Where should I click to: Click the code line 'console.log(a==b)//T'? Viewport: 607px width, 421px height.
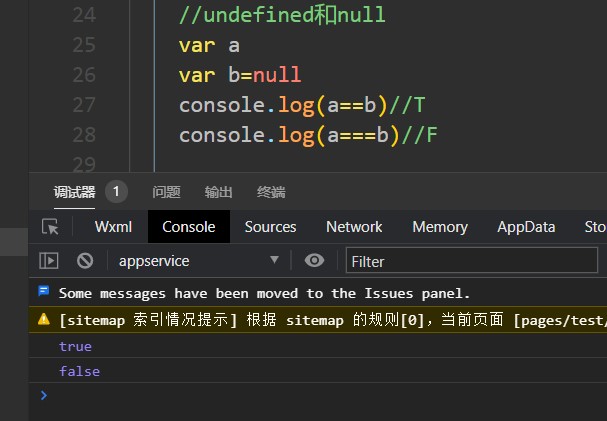pos(302,105)
